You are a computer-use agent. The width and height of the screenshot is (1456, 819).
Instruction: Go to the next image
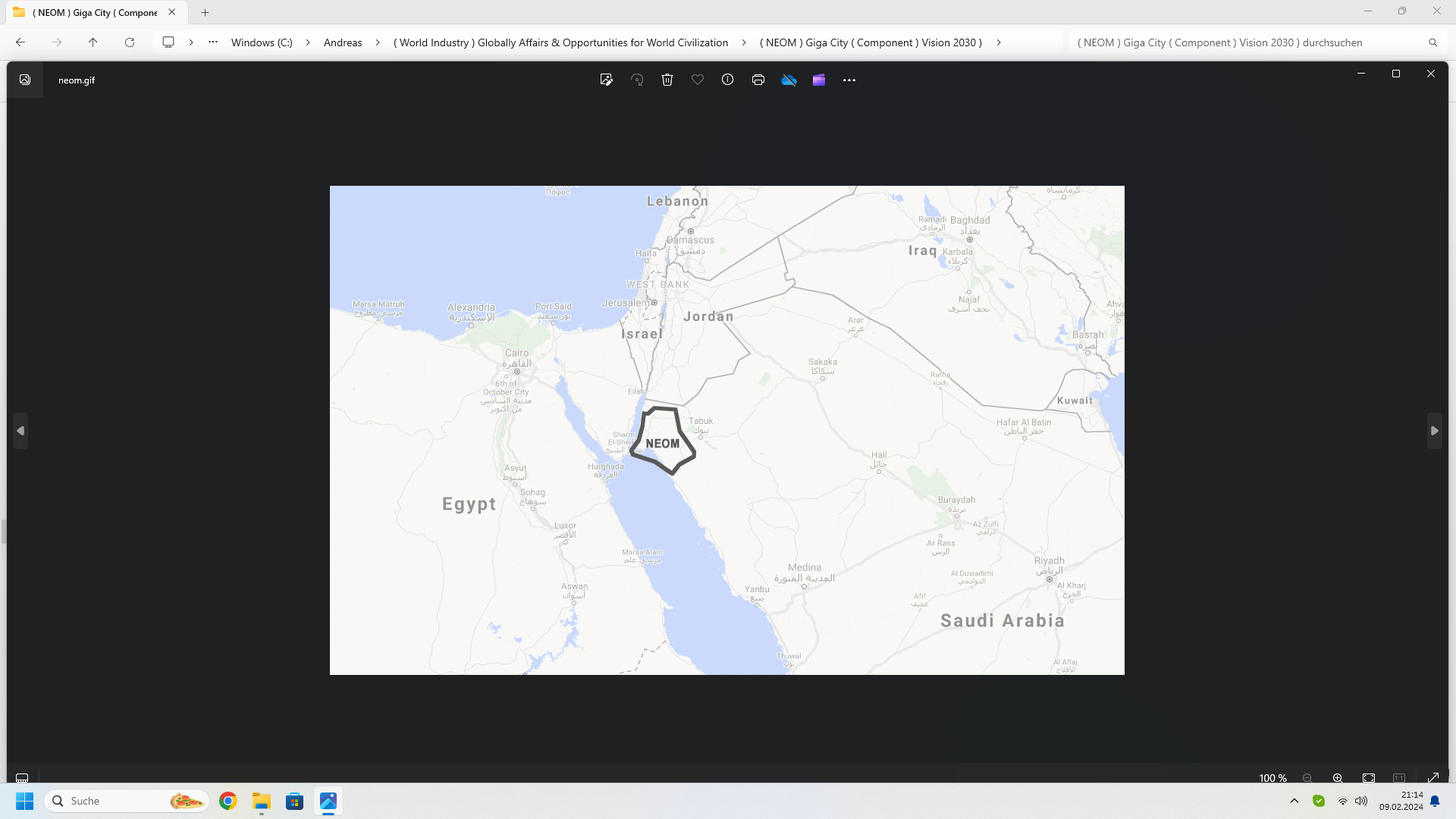1435,431
